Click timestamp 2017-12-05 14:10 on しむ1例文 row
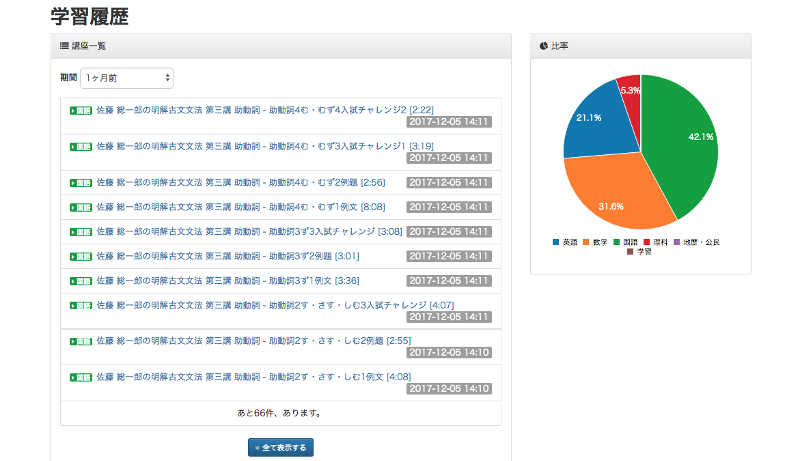 (x=449, y=389)
